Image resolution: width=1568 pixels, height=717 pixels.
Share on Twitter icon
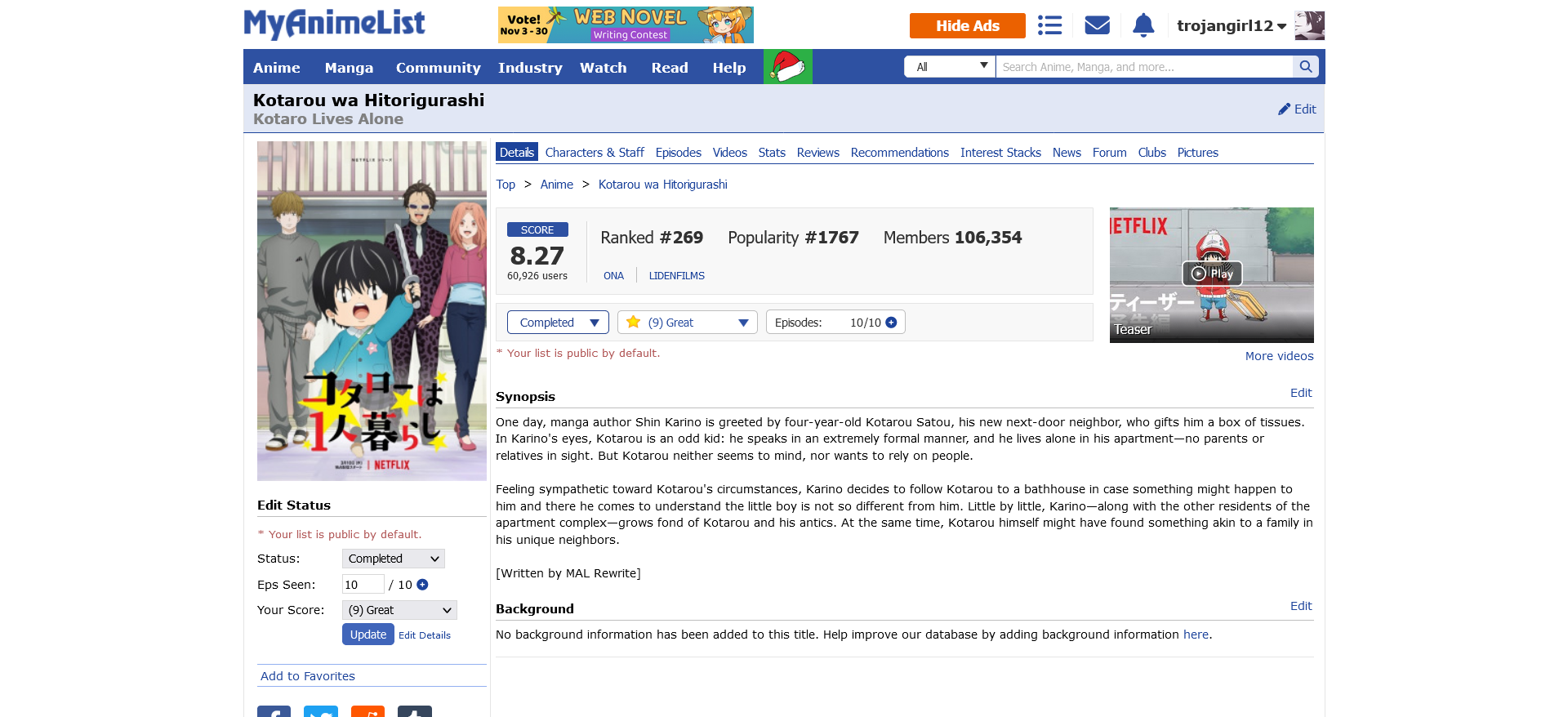click(321, 711)
